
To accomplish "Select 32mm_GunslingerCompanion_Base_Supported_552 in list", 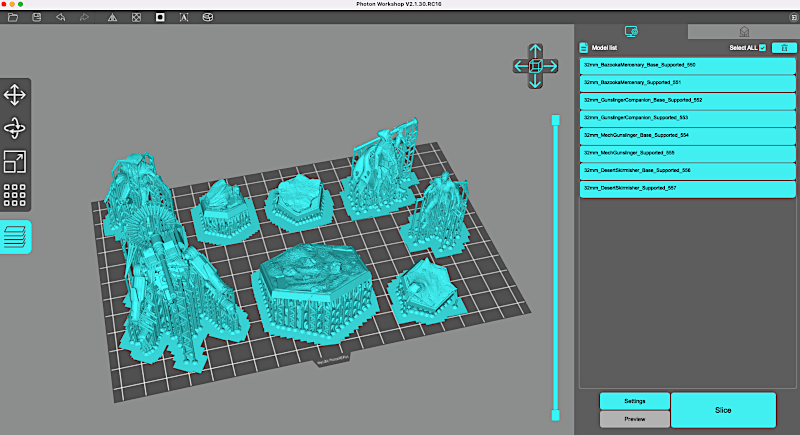I will coord(688,100).
